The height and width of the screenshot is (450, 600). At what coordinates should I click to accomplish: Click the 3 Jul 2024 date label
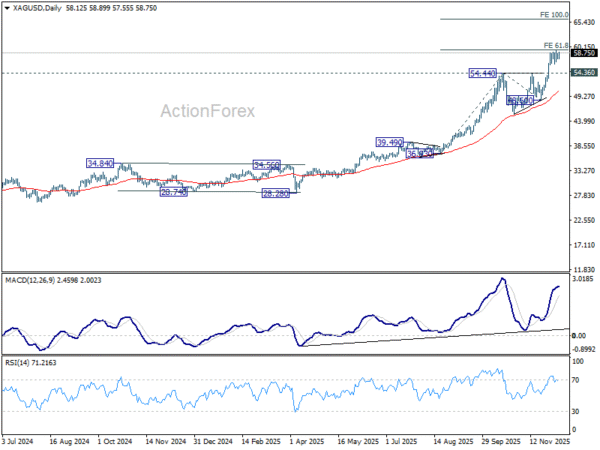(18, 441)
